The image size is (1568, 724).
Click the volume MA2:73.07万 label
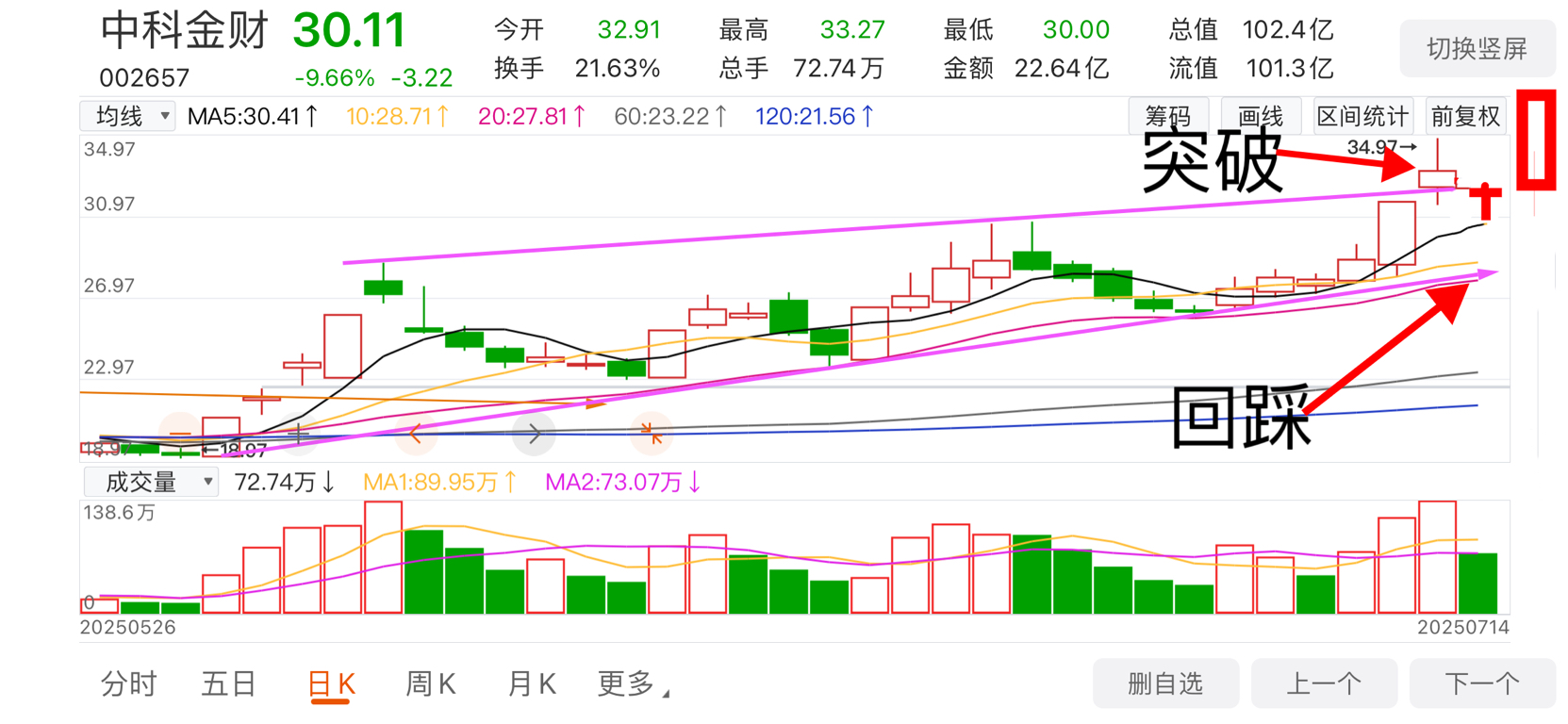(x=623, y=482)
